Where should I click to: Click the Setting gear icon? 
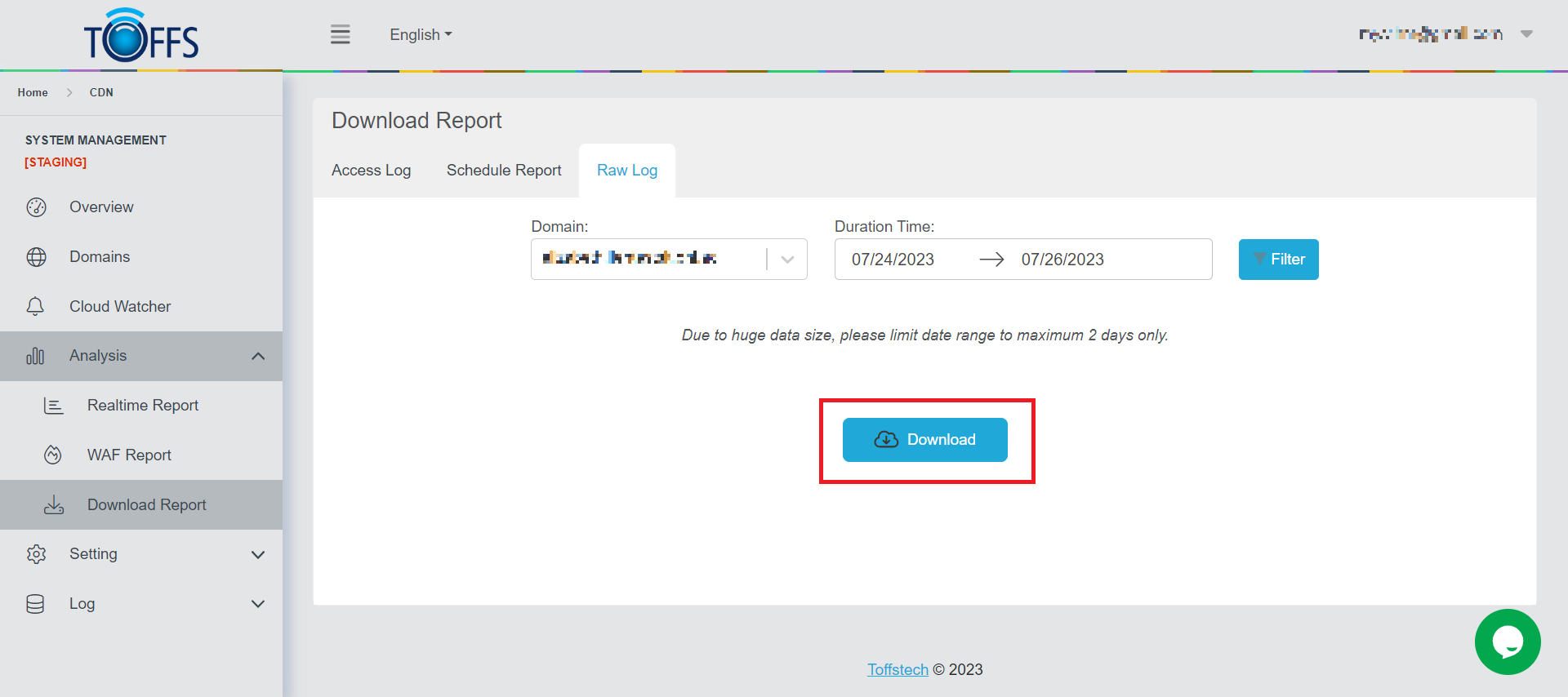pyautogui.click(x=36, y=554)
